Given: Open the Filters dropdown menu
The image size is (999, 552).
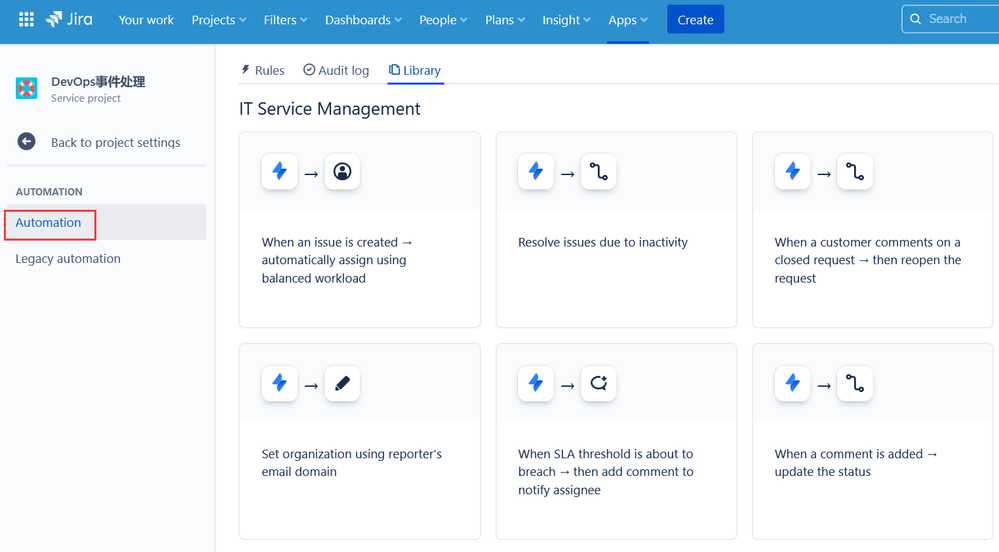Looking at the screenshot, I should (285, 20).
